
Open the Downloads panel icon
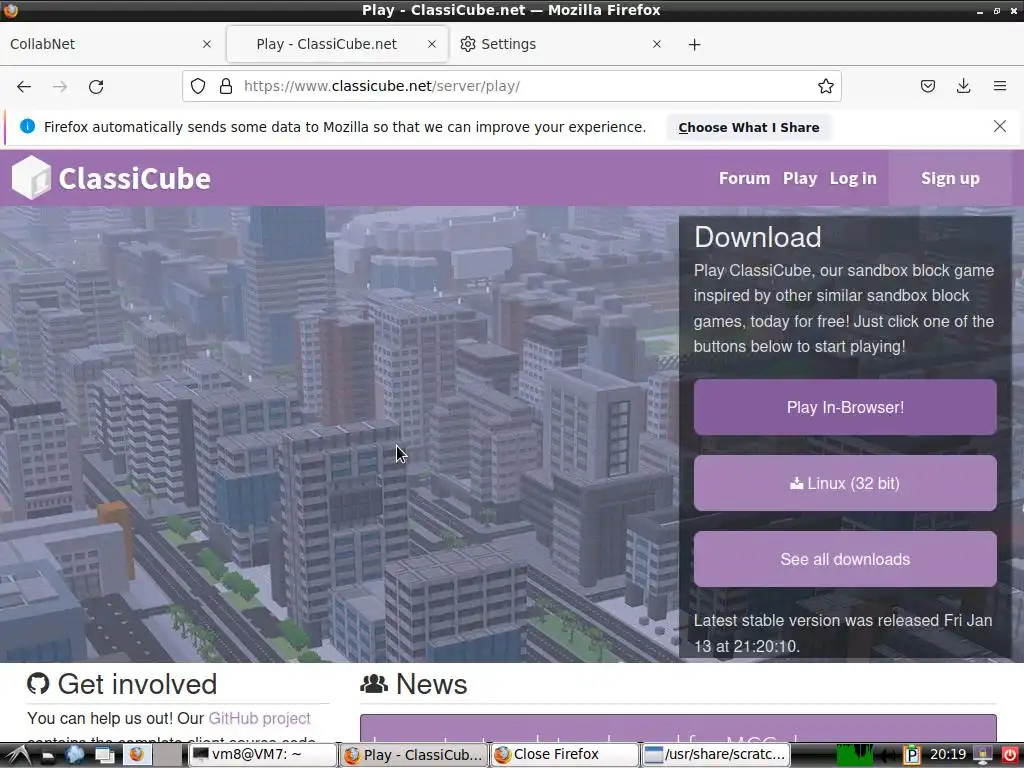(963, 86)
